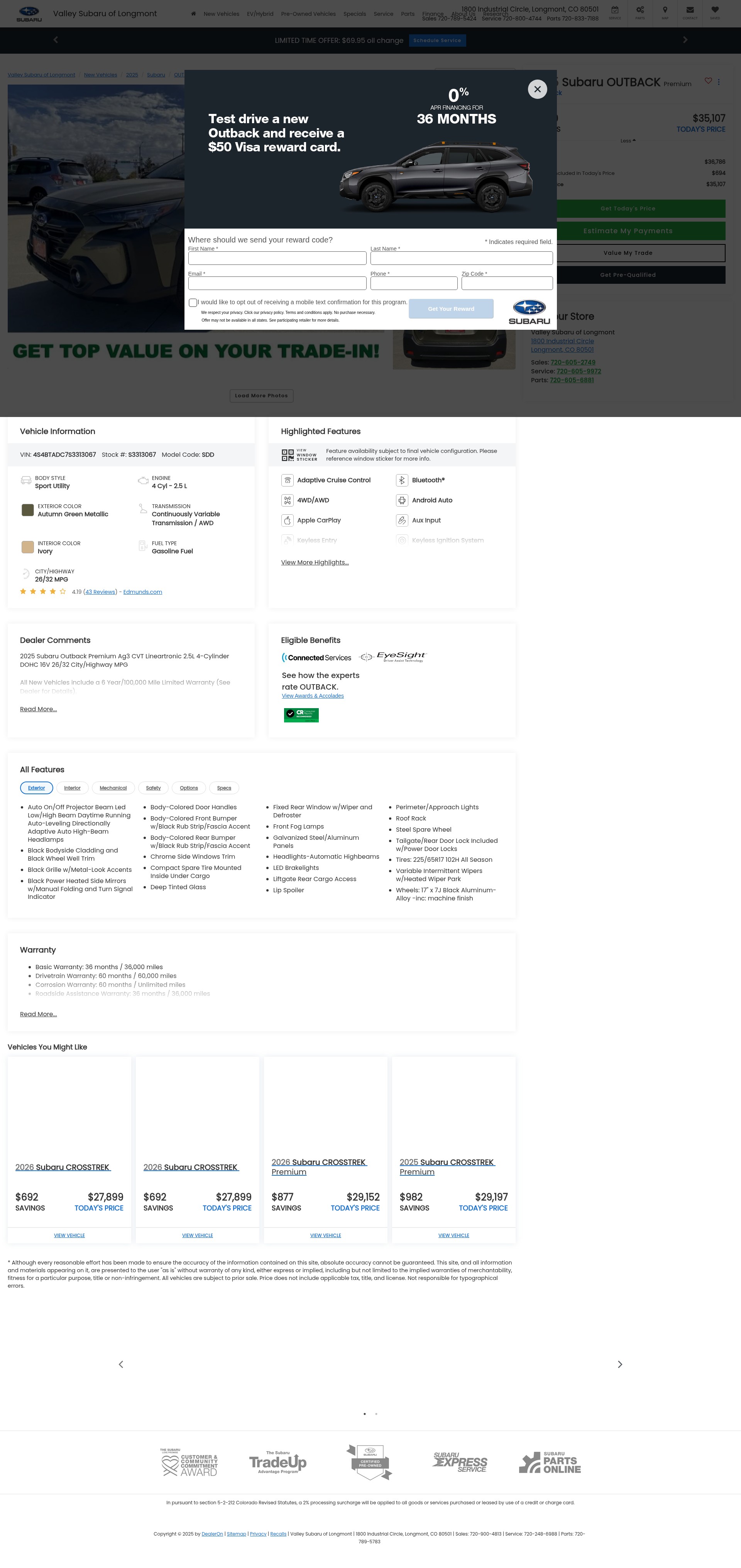741x1568 pixels.
Task: Open the EV/Hybrid menu
Action: [x=260, y=14]
